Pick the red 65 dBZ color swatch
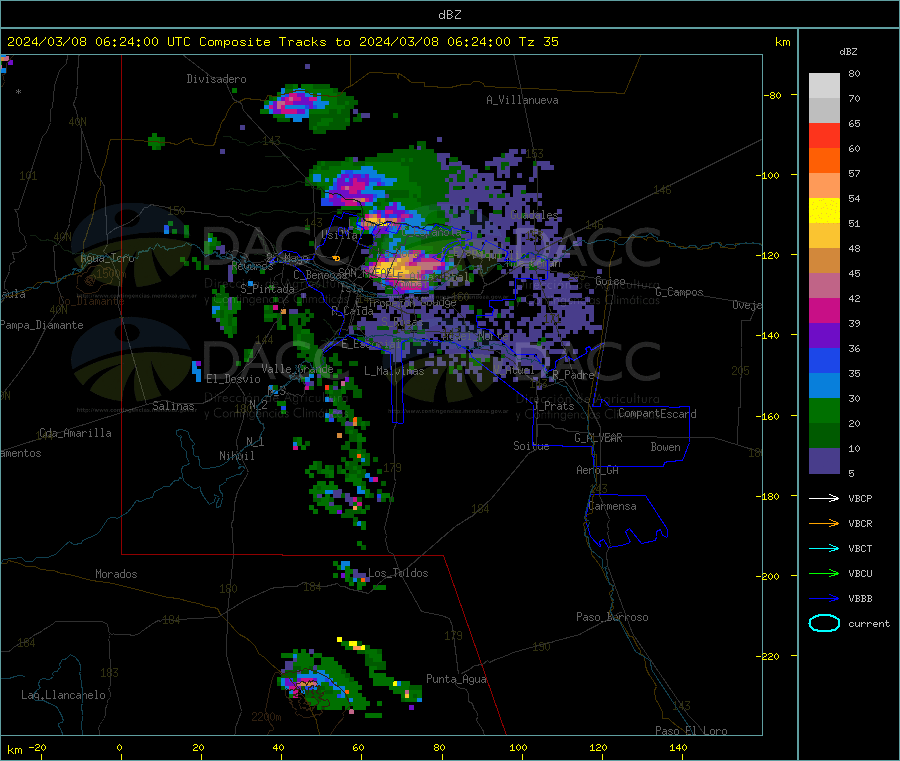This screenshot has height=761, width=900. (824, 135)
